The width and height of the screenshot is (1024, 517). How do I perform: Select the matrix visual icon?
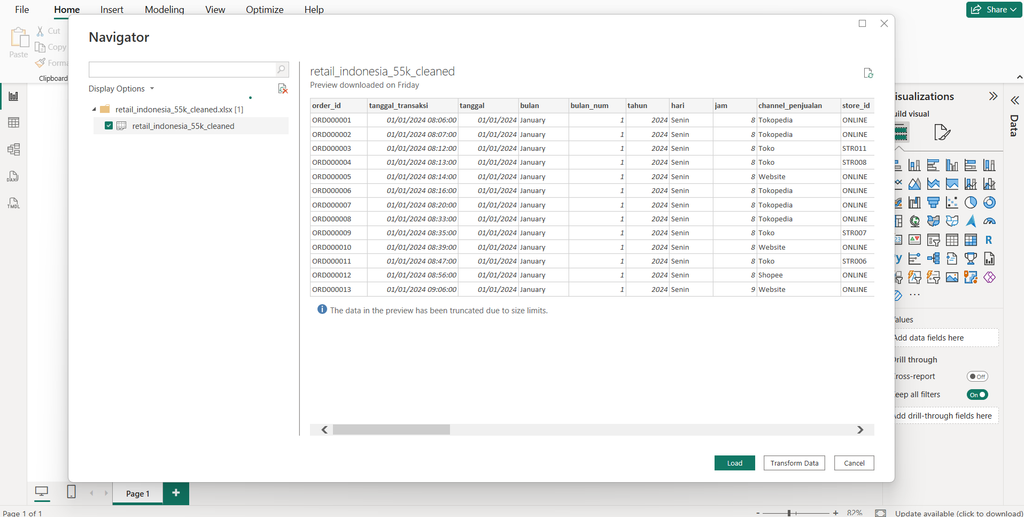coord(970,240)
